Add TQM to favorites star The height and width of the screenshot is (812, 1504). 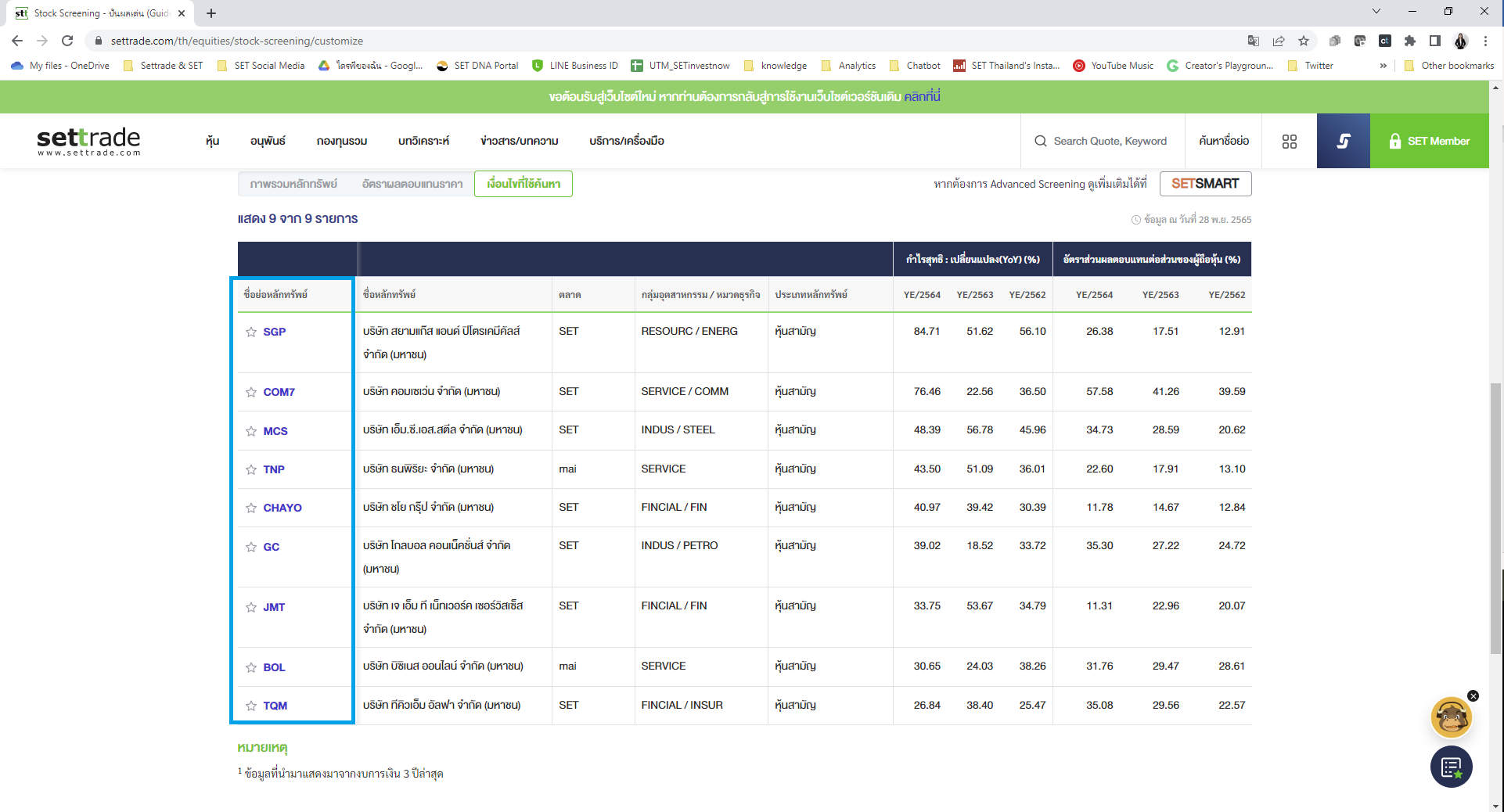[251, 706]
